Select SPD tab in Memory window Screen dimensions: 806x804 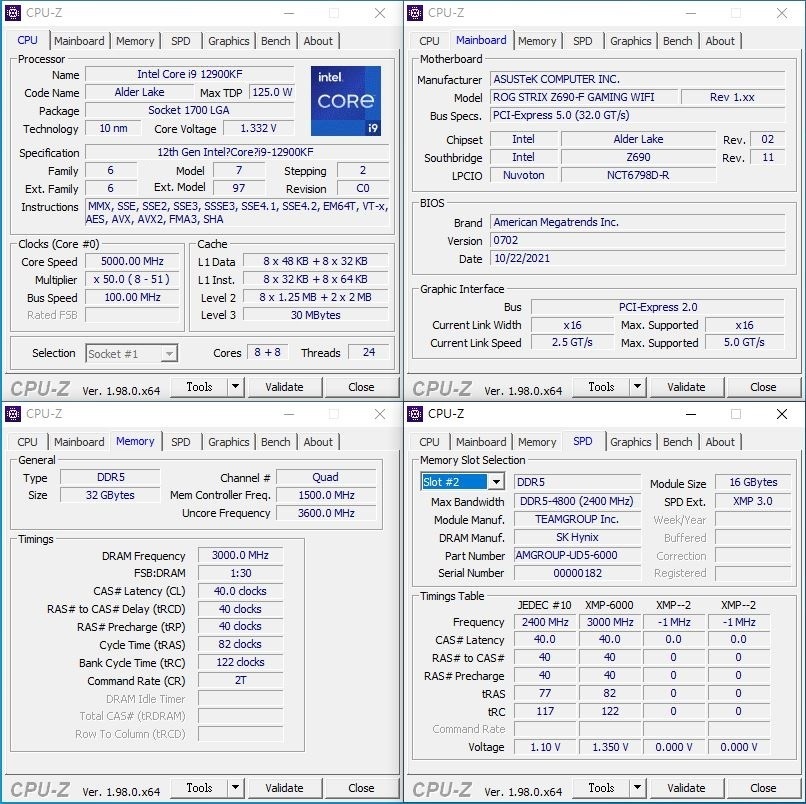[x=180, y=442]
